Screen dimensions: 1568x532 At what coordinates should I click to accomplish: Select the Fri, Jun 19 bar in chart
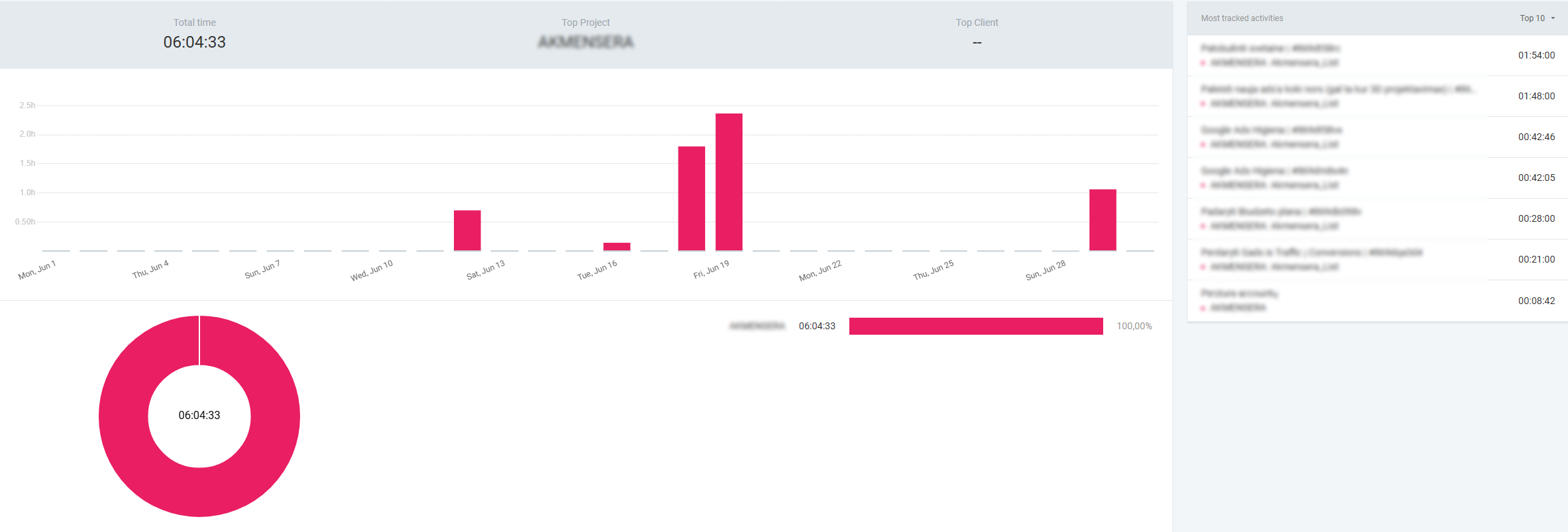coord(729,182)
